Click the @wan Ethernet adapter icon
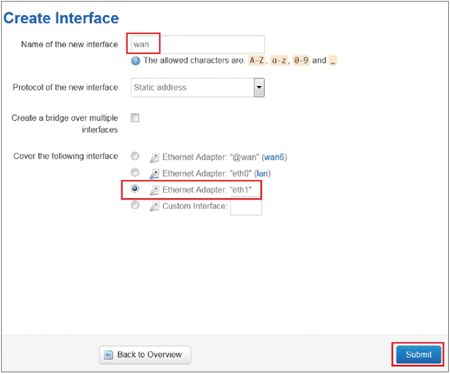 click(x=154, y=157)
